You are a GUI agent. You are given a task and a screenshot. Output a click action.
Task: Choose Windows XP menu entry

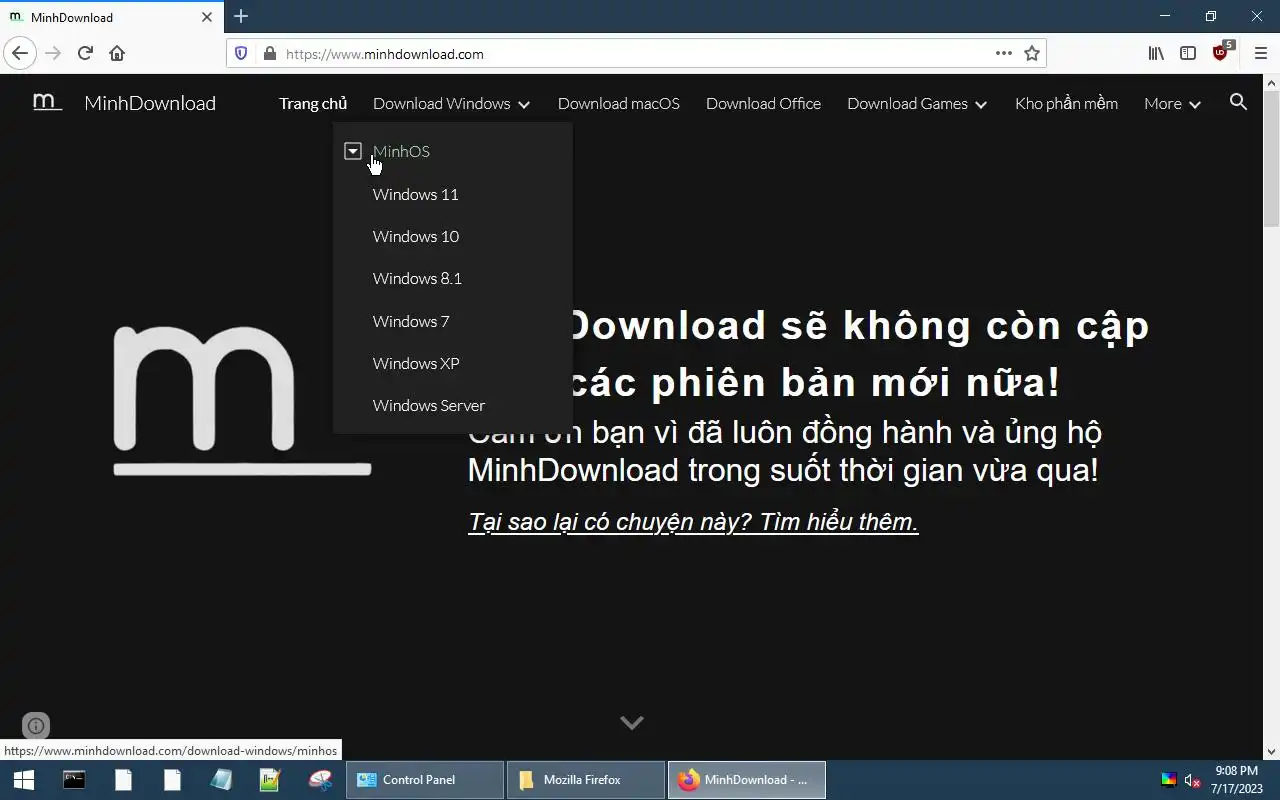[x=416, y=363]
